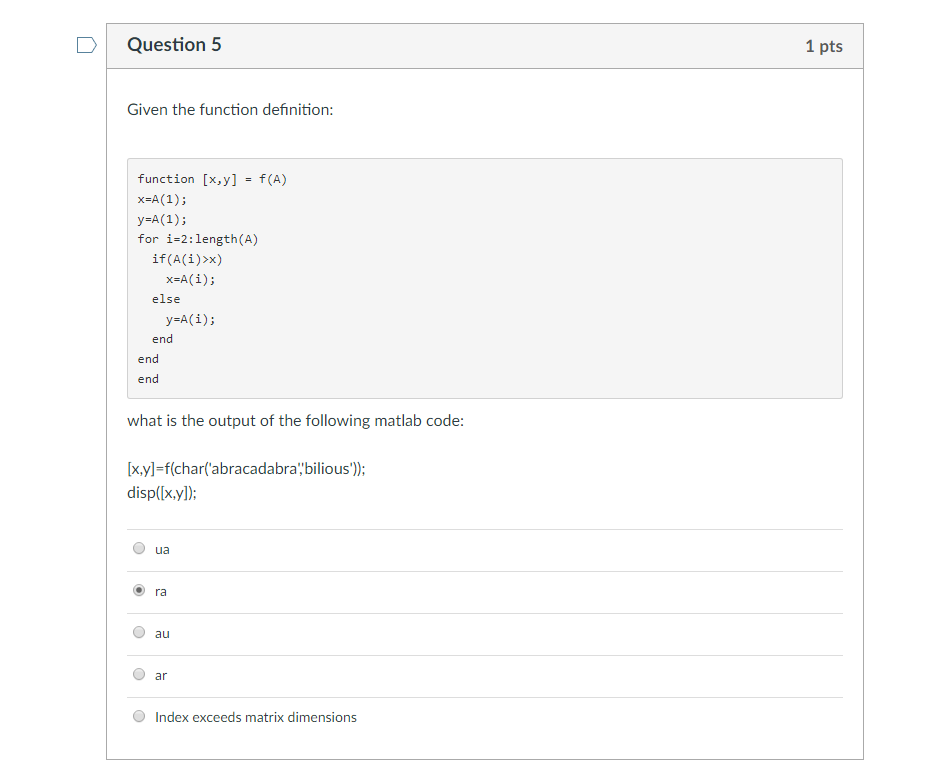Viewport: 944px width, 779px height.
Task: Select the 'ar' answer option
Action: (x=139, y=673)
